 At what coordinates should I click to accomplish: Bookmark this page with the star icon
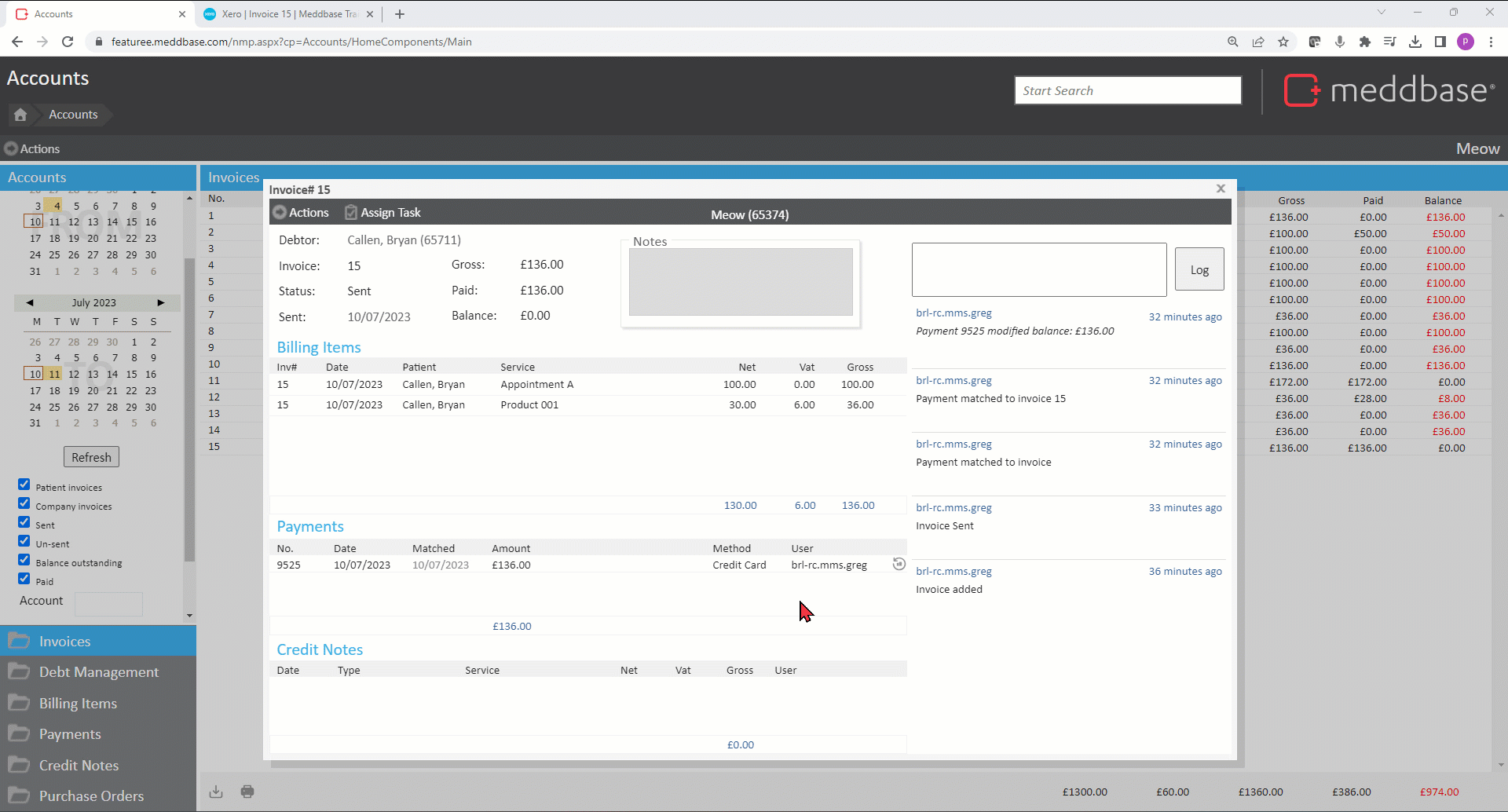tap(1283, 42)
